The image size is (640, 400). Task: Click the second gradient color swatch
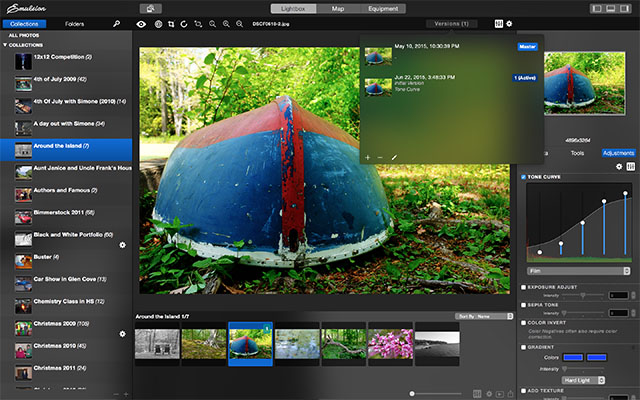coord(596,358)
